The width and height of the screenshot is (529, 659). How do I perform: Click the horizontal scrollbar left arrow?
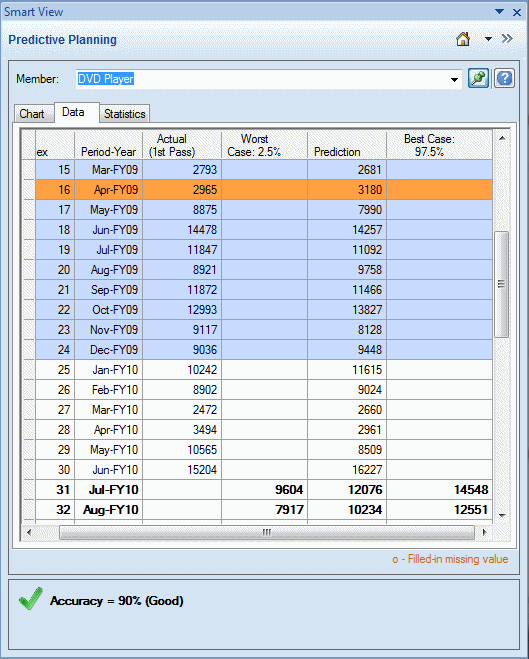pos(29,532)
